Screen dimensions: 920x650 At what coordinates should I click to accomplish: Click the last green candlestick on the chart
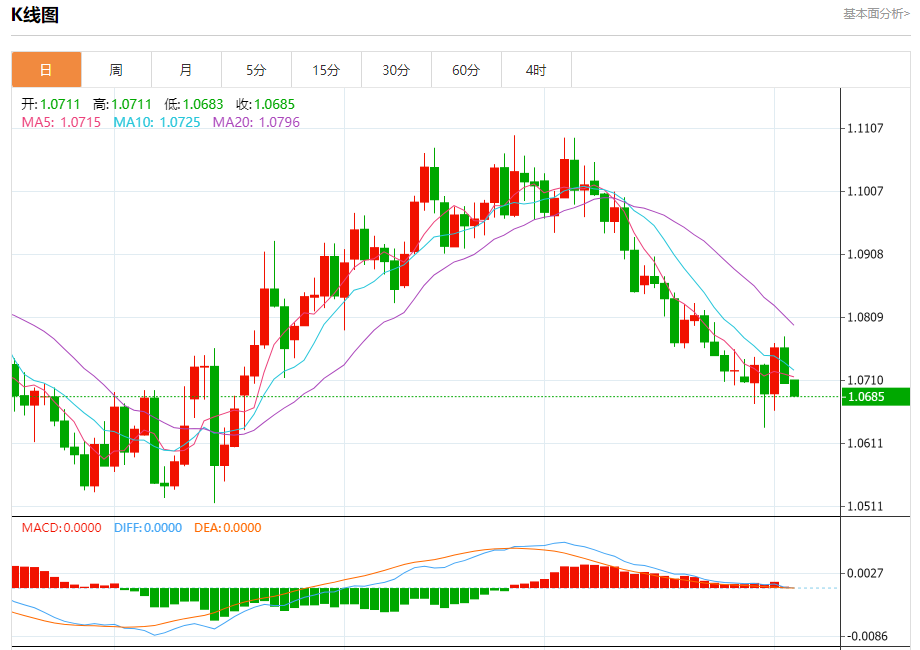click(794, 388)
